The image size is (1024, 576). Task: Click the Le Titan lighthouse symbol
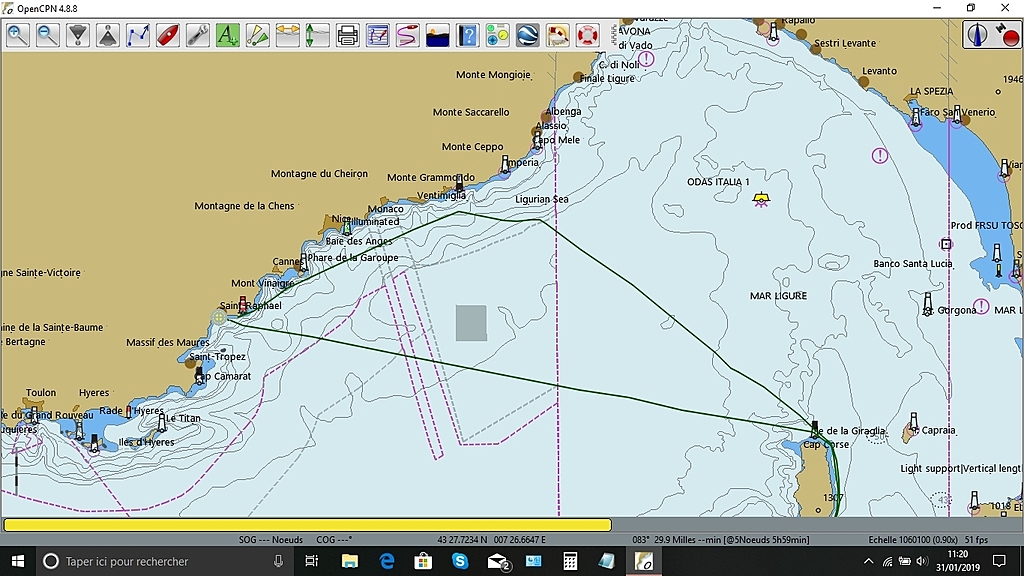[161, 423]
